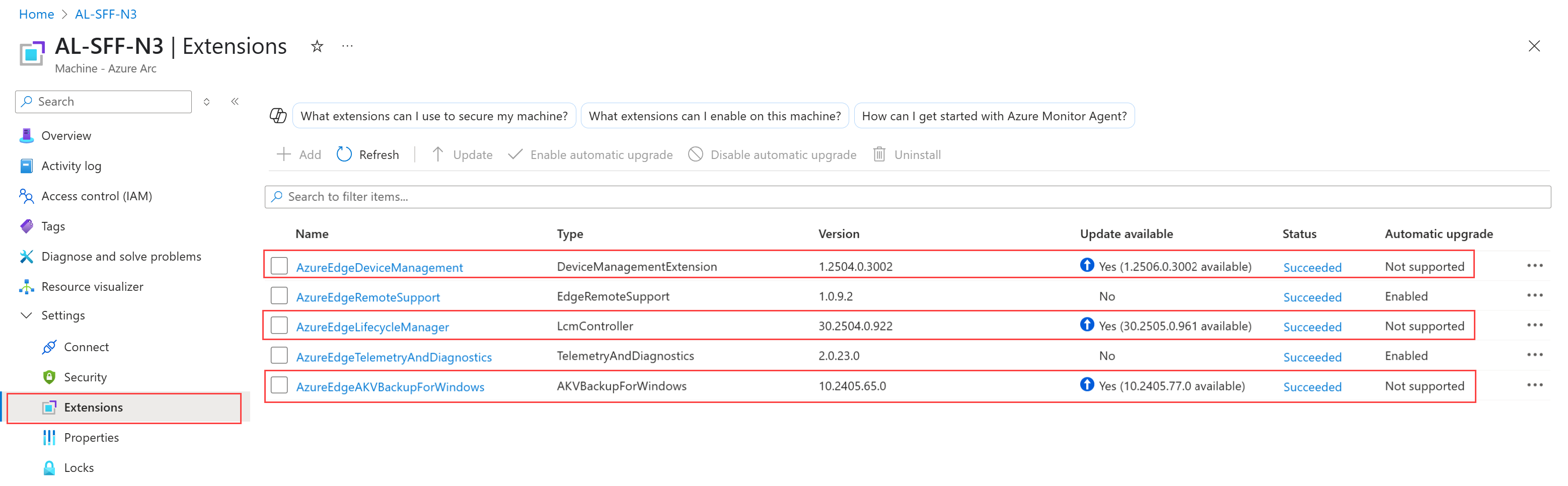Viewport: 1568px width, 486px height.
Task: Click the AL-SFF-N3 breadcrumb link
Action: coord(106,14)
